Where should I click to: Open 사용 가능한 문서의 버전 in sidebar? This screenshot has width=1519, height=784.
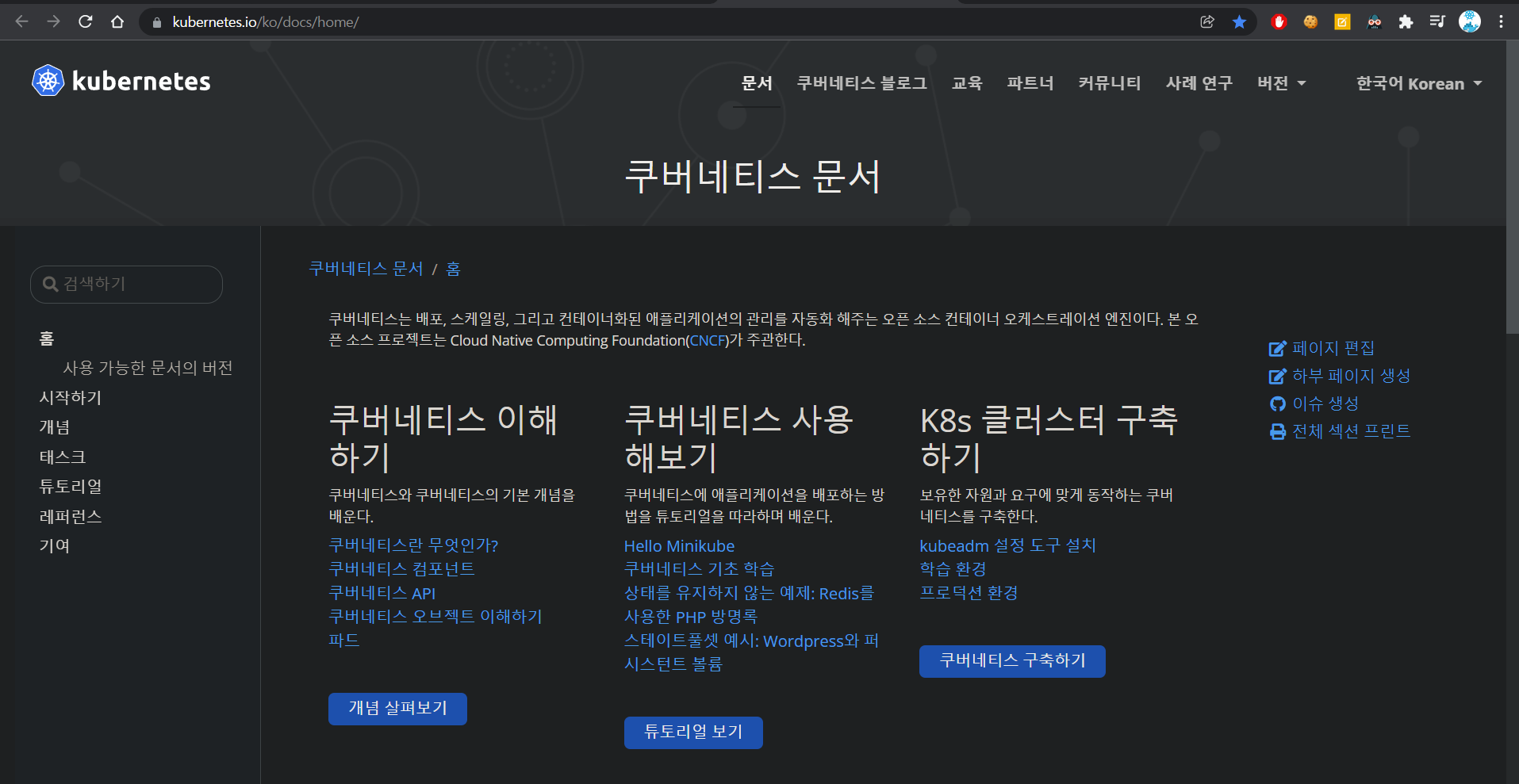[x=148, y=368]
